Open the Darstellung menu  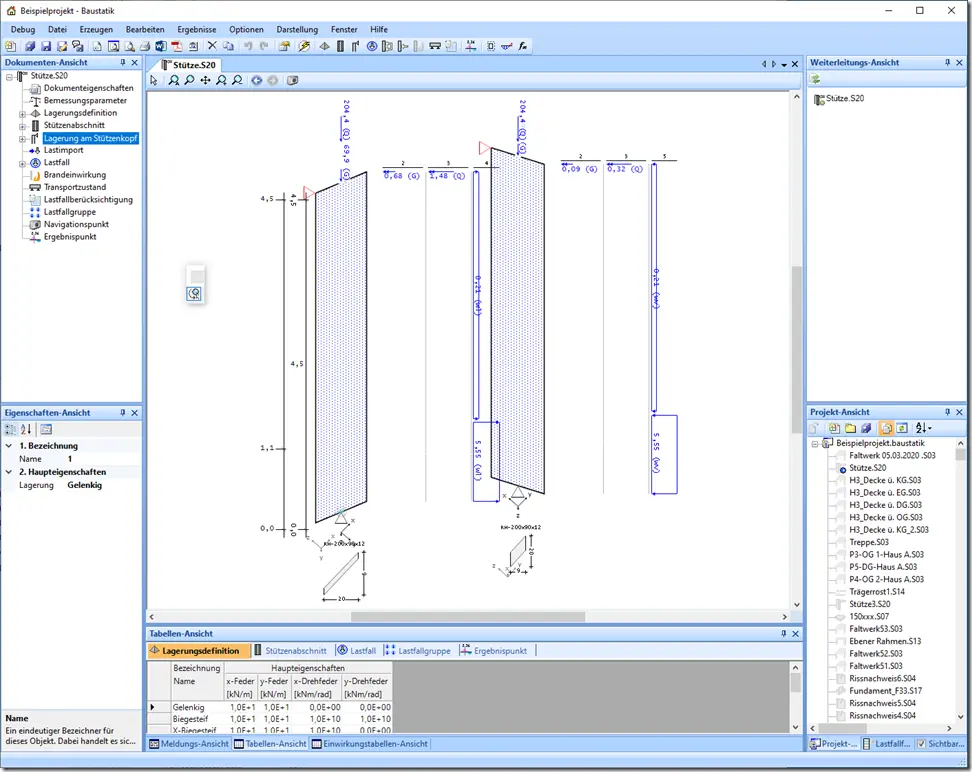click(x=297, y=29)
